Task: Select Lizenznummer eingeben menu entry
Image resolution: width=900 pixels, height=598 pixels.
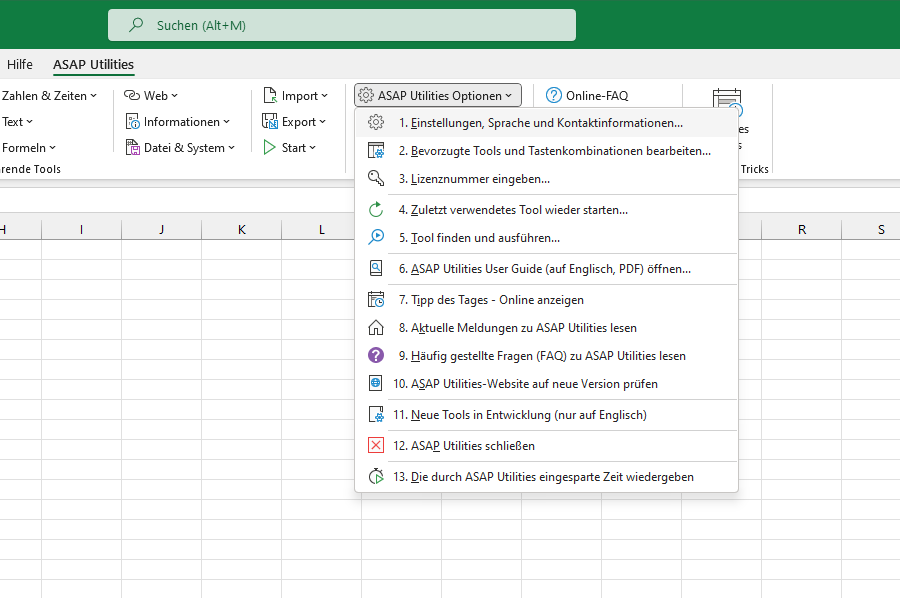Action: point(546,178)
